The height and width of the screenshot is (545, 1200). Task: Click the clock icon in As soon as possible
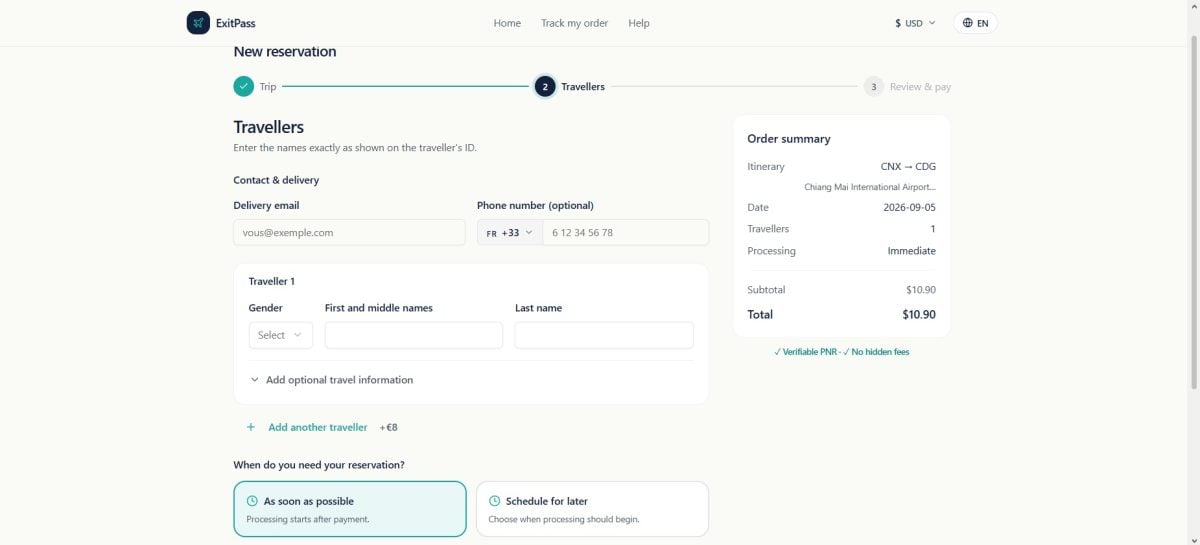pyautogui.click(x=252, y=501)
